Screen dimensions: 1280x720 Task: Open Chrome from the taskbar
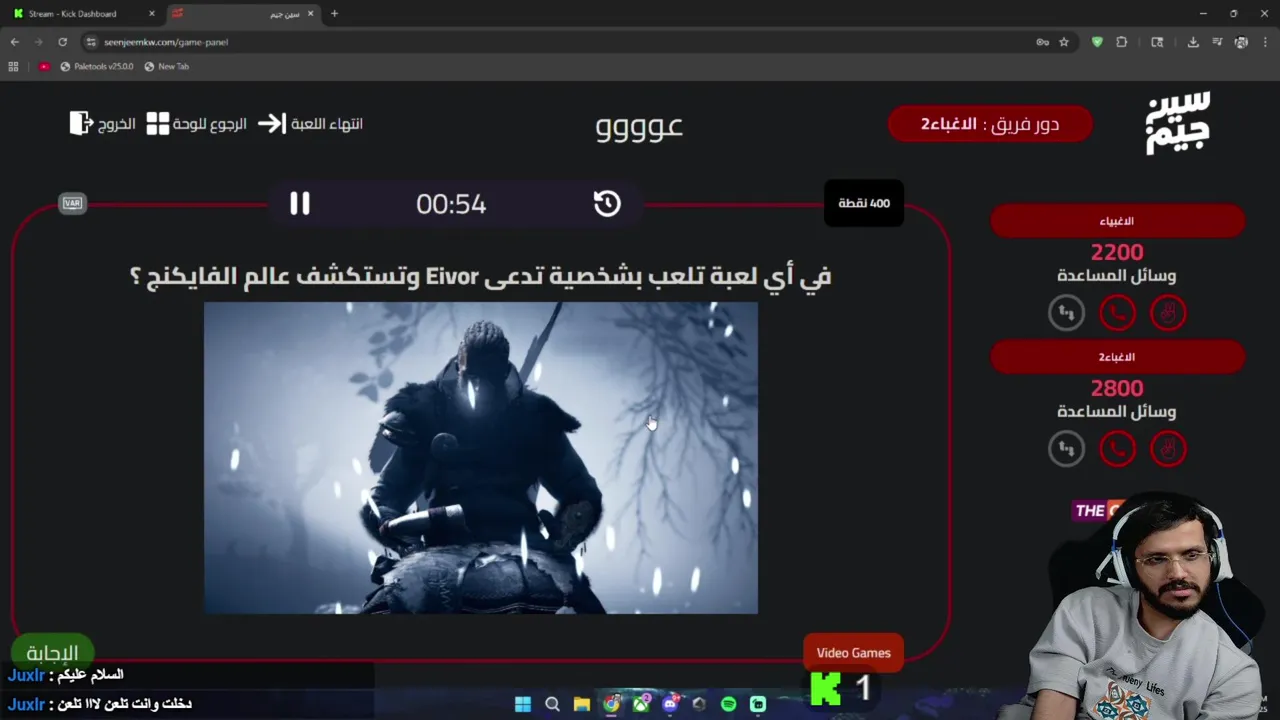[x=612, y=704]
